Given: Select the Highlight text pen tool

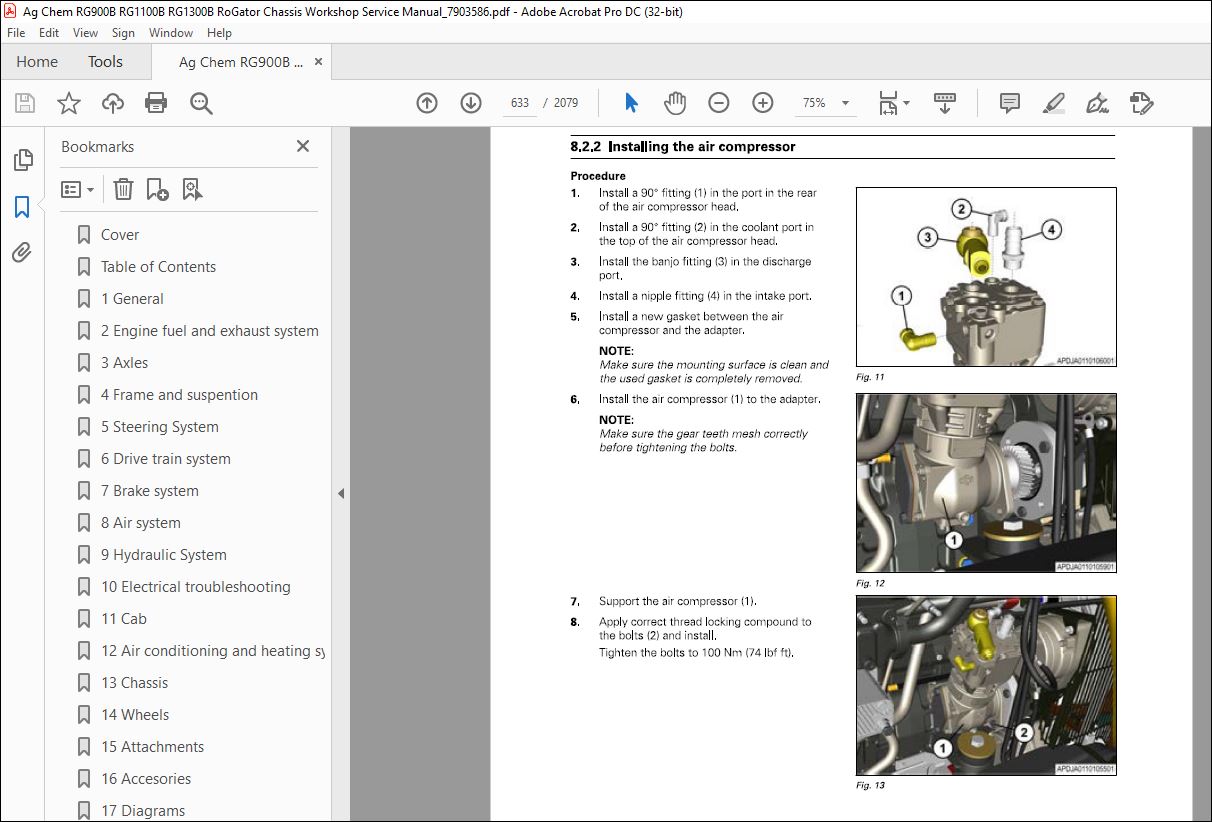Looking at the screenshot, I should [x=1053, y=103].
